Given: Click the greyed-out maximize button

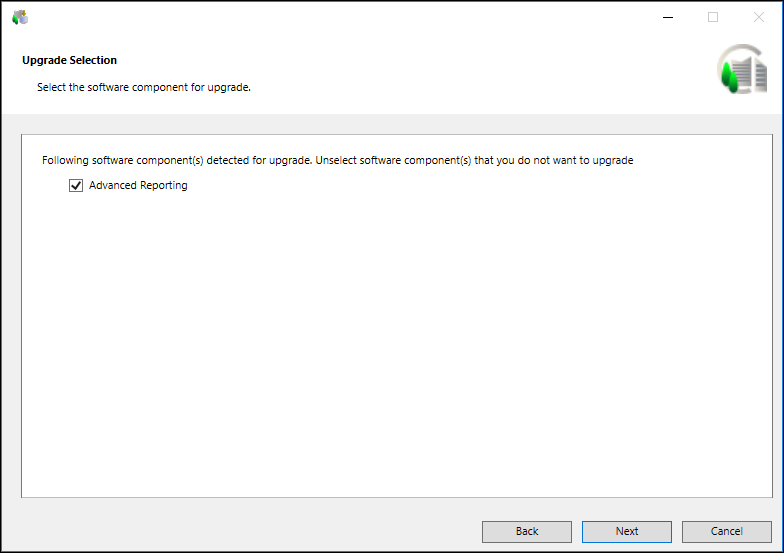Looking at the screenshot, I should [x=713, y=17].
